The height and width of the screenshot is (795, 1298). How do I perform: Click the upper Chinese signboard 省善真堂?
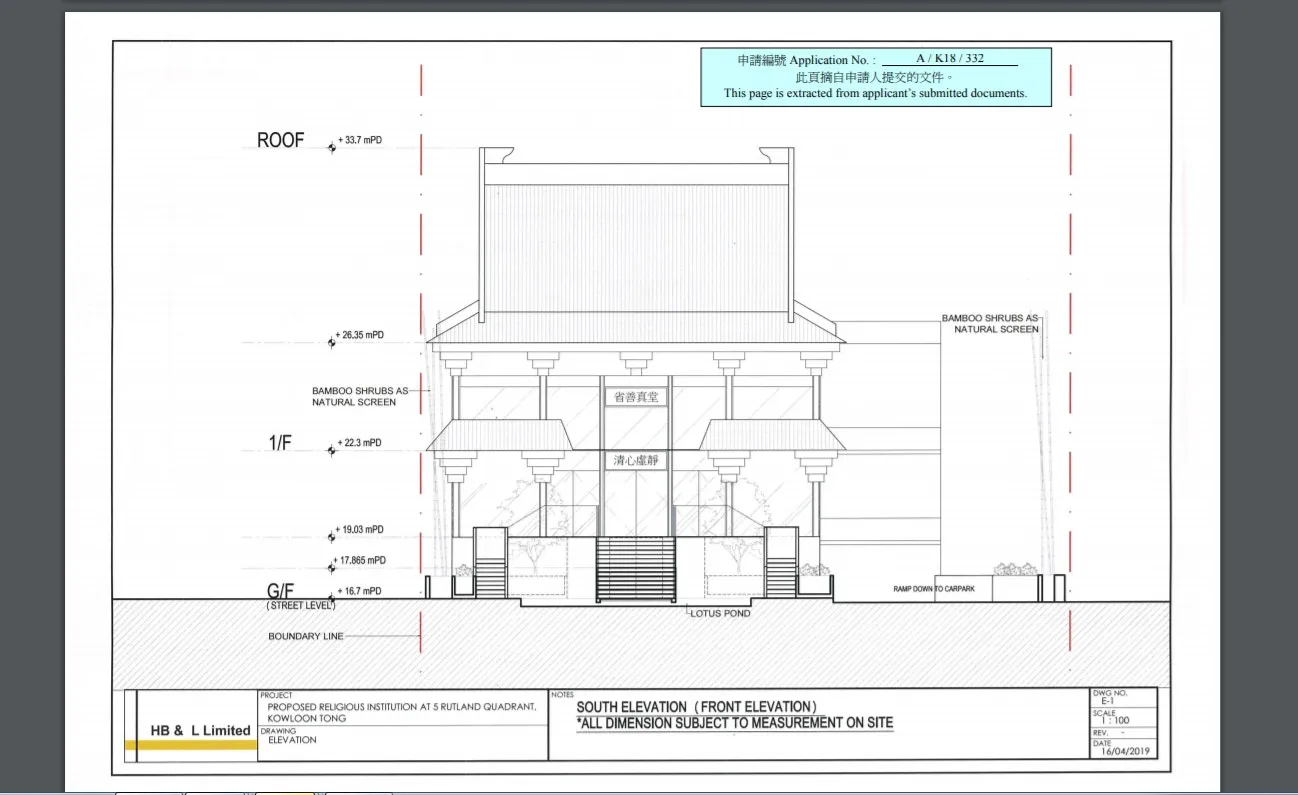[x=637, y=398]
